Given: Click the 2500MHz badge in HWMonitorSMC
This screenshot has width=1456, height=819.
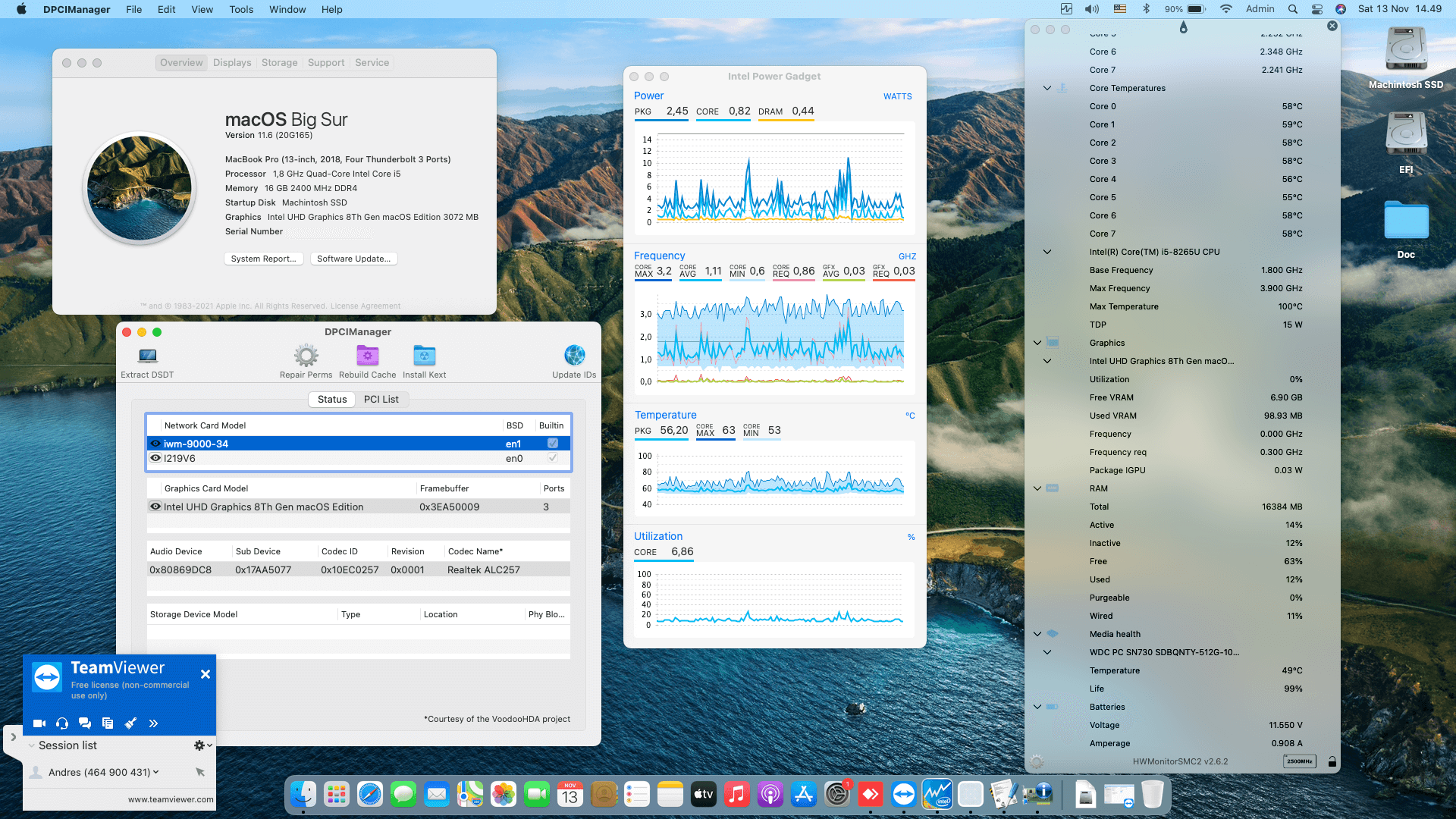Looking at the screenshot, I should click(x=1300, y=761).
